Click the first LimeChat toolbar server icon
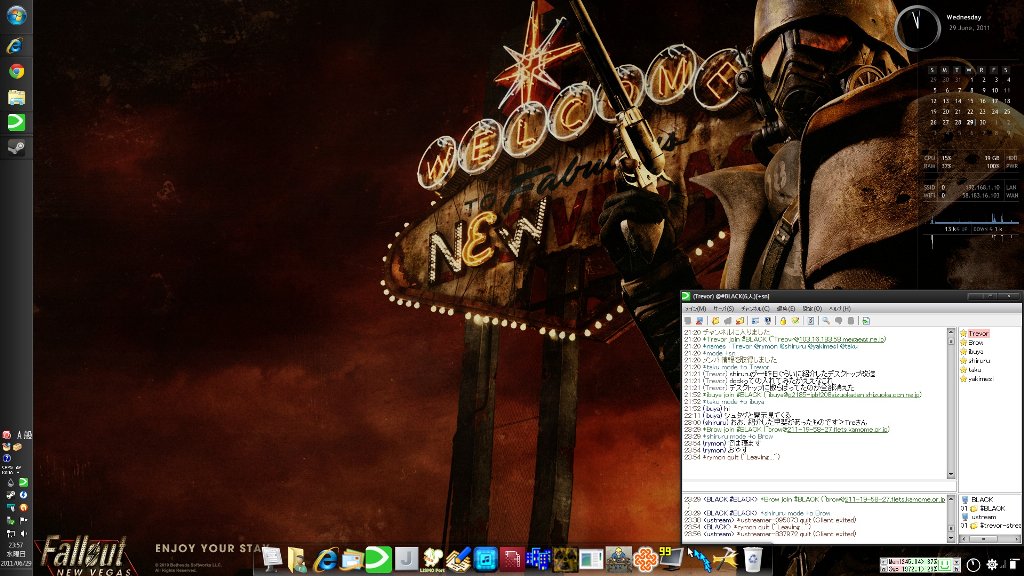Image resolution: width=1024 pixels, height=576 pixels. pyautogui.click(x=688, y=321)
